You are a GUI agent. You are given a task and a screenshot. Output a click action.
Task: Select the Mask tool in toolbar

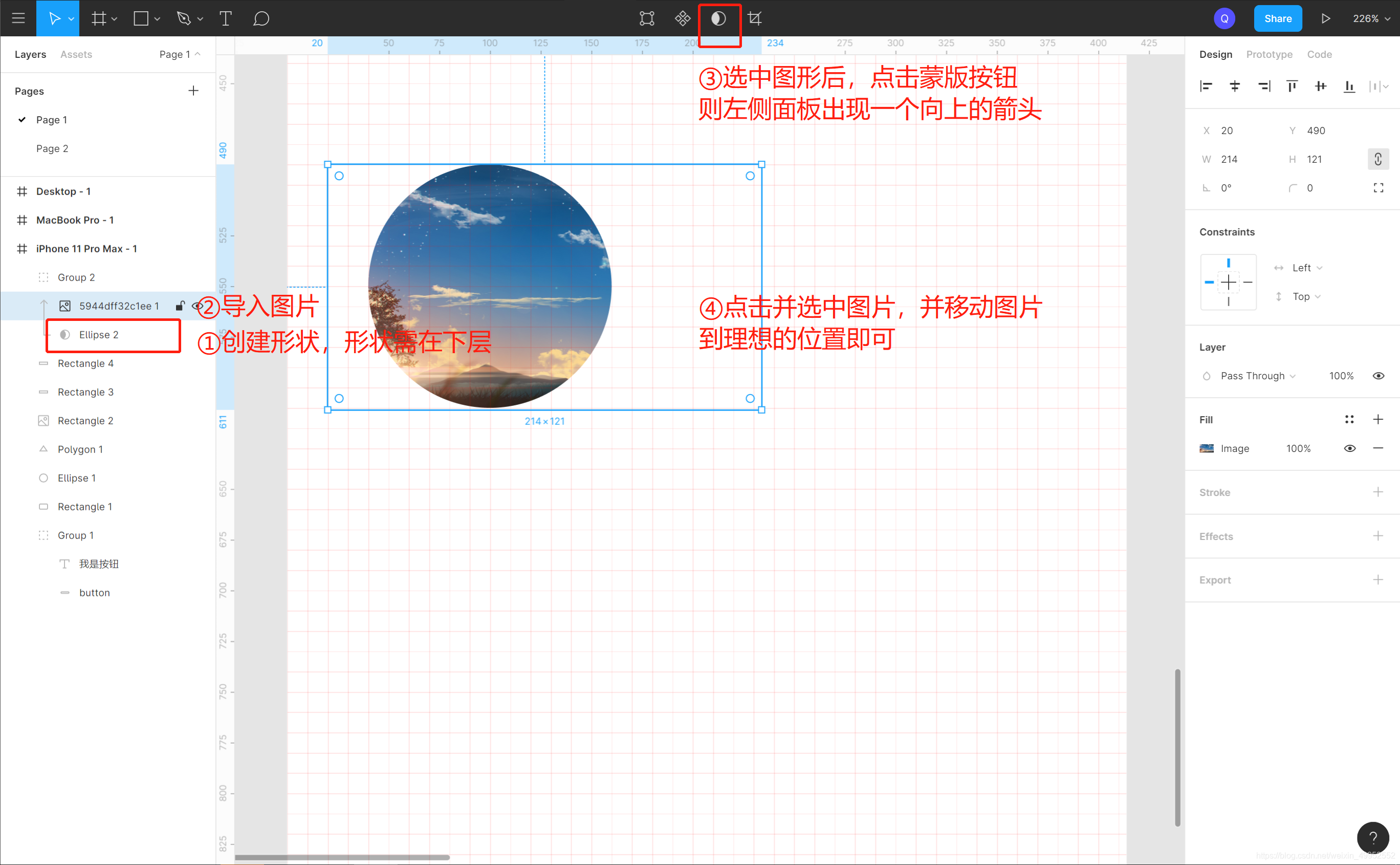click(718, 18)
